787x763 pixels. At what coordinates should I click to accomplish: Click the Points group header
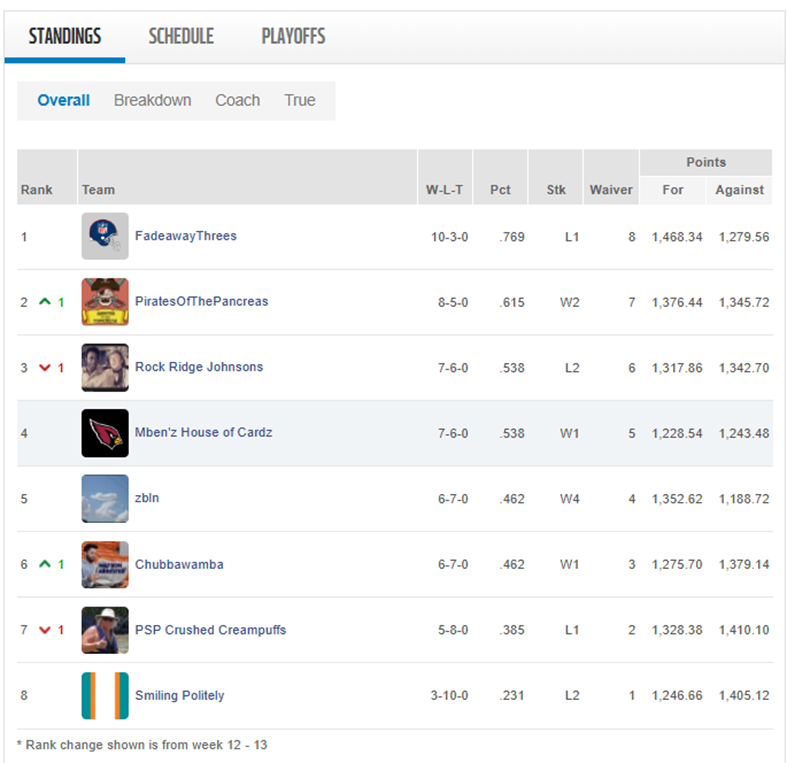pos(706,162)
